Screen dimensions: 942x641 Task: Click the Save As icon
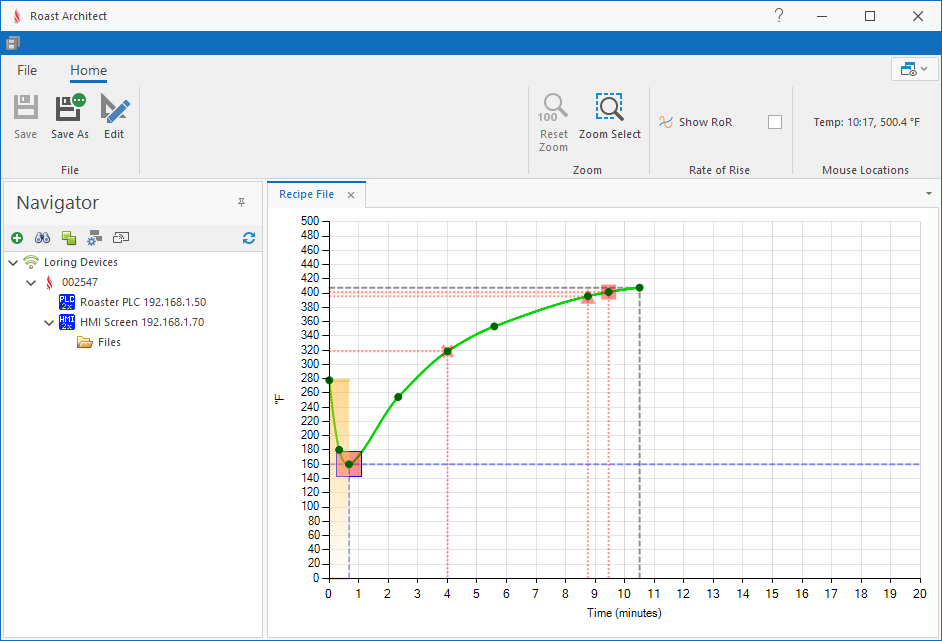point(70,108)
